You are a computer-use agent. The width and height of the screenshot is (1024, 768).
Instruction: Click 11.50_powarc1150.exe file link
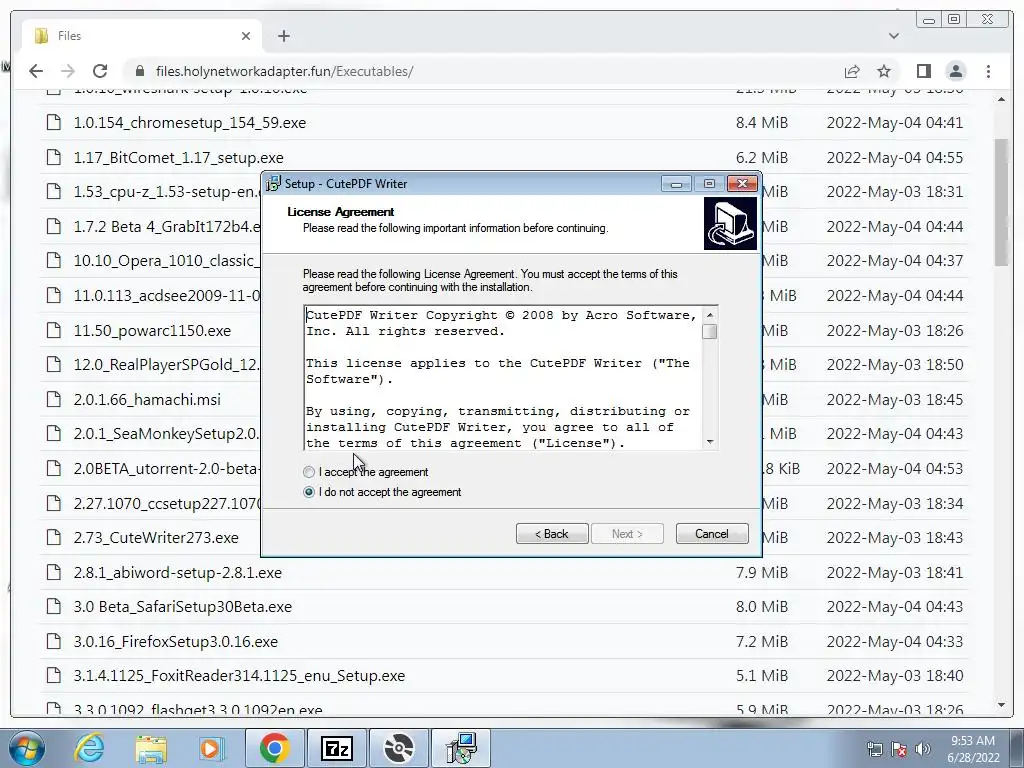(x=152, y=330)
